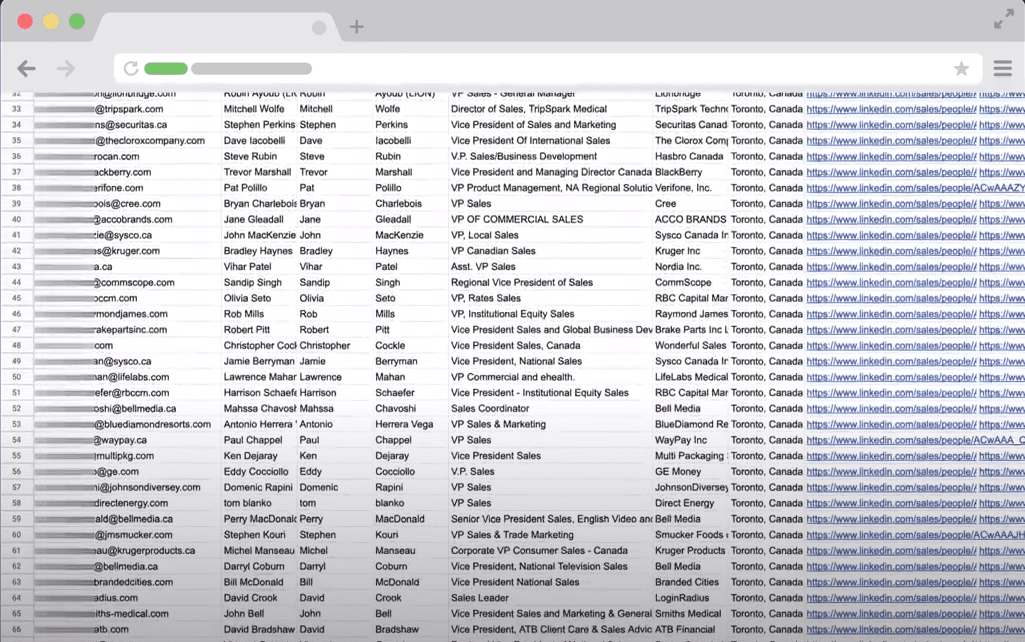Click the browser forward arrow
Image resolution: width=1025 pixels, height=642 pixels.
pos(66,68)
